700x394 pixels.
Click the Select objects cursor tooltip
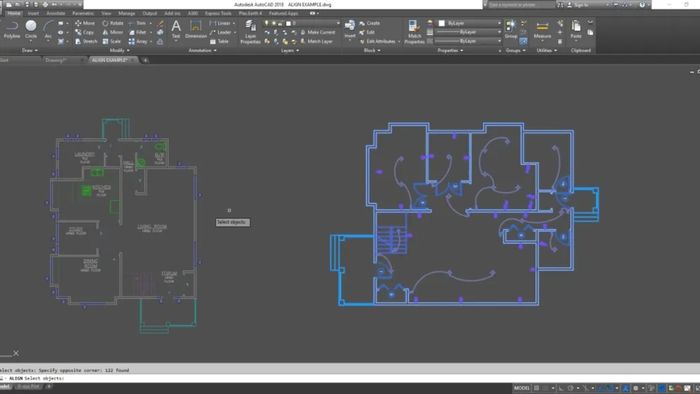click(x=233, y=222)
